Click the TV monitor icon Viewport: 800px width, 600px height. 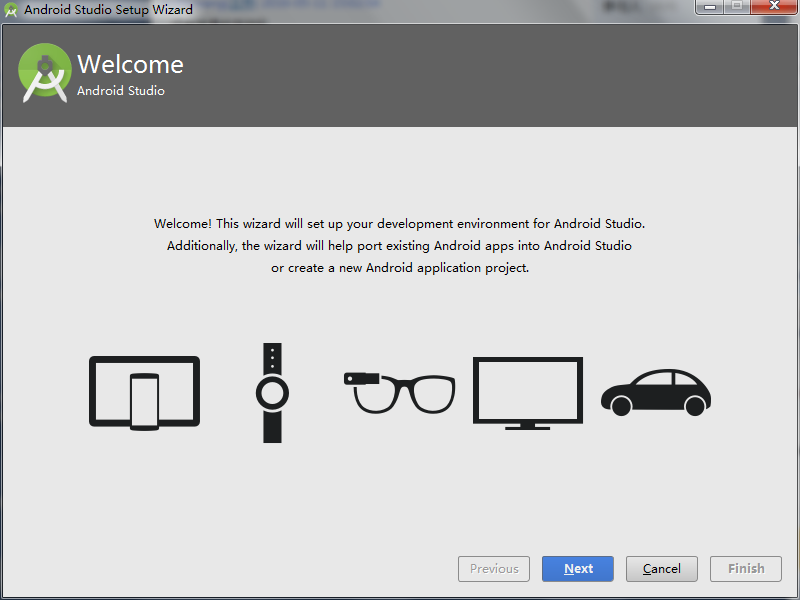click(528, 393)
